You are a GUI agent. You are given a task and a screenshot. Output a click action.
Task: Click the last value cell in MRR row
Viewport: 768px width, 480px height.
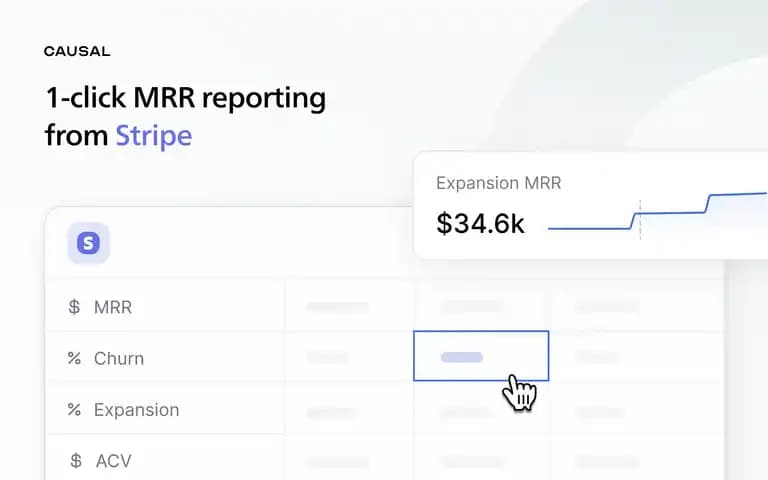pos(637,307)
